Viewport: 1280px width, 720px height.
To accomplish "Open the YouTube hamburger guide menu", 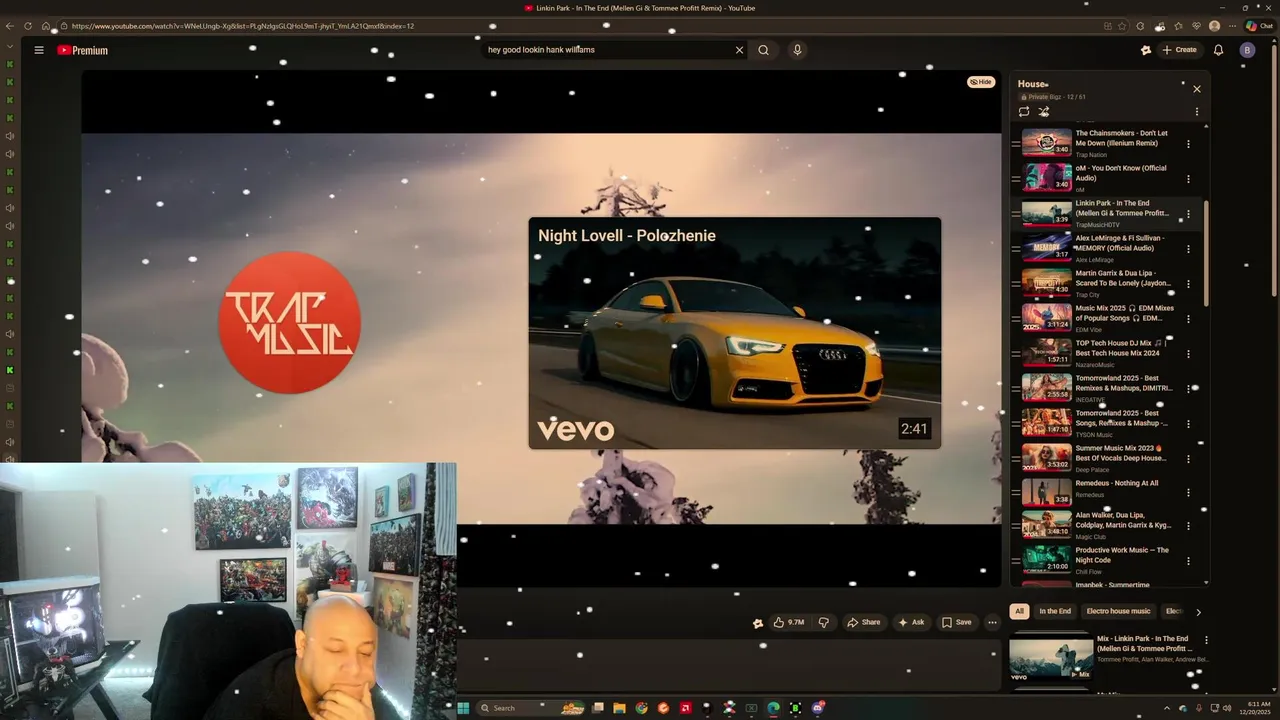I will pos(39,50).
